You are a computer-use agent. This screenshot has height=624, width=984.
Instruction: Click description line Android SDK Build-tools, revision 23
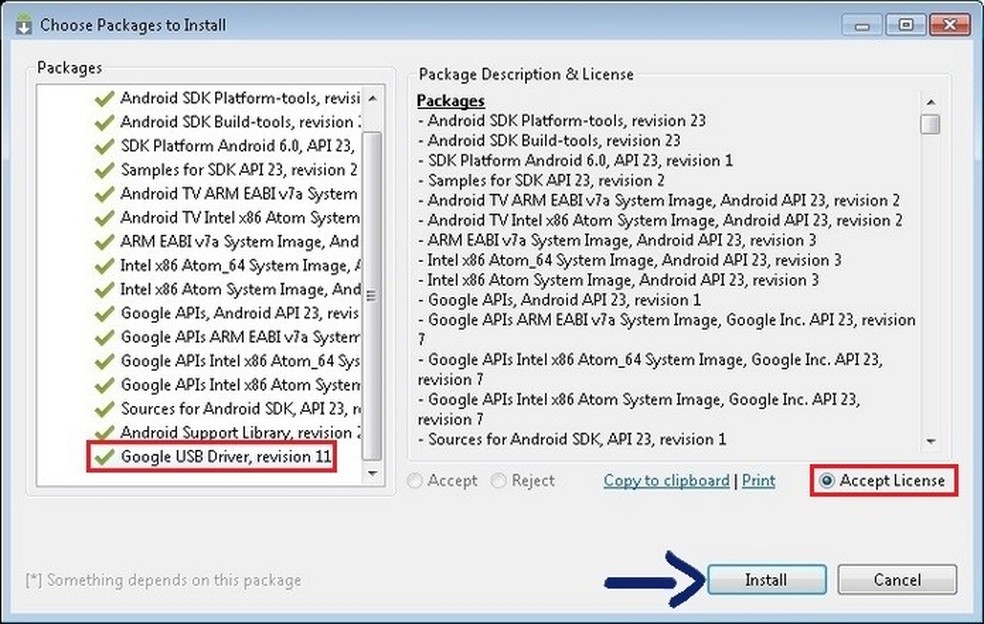[x=549, y=141]
